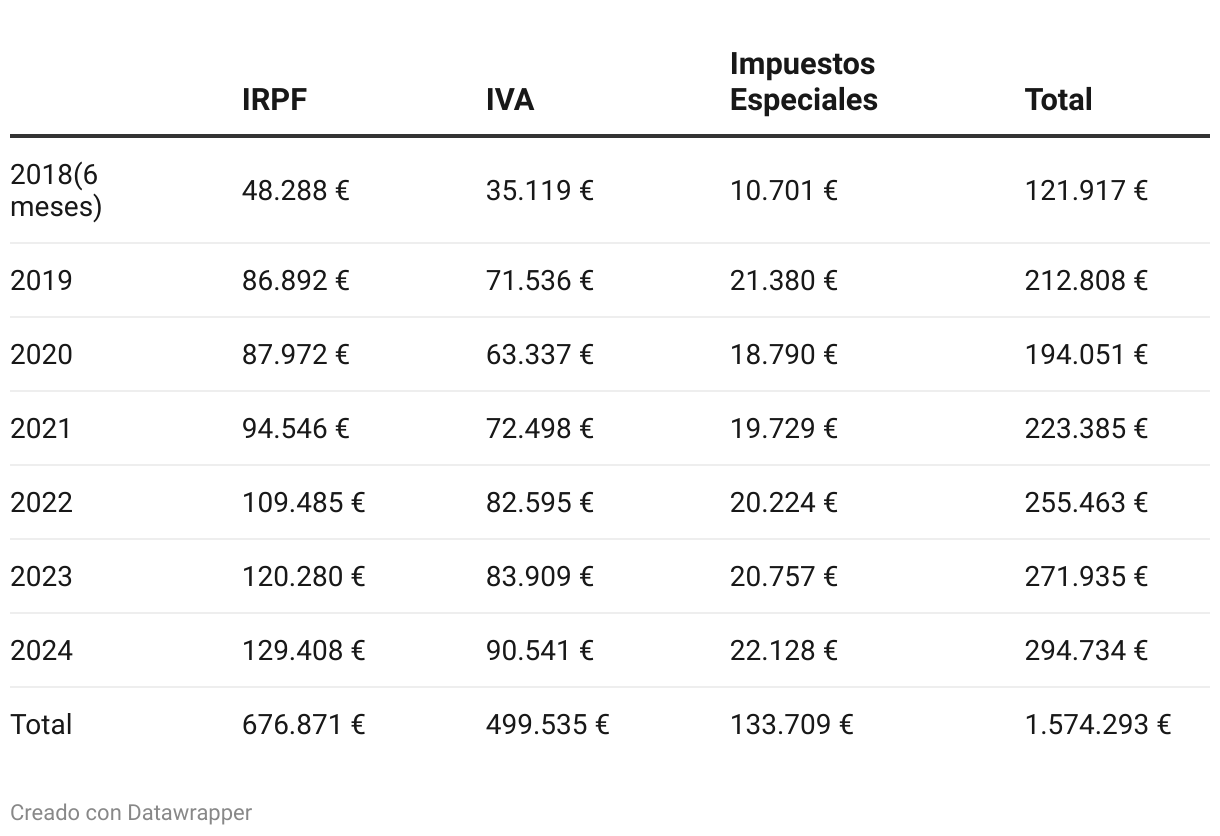This screenshot has width=1220, height=836.
Task: Select the Impuestos Especiales total 133.709 €
Action: [792, 724]
